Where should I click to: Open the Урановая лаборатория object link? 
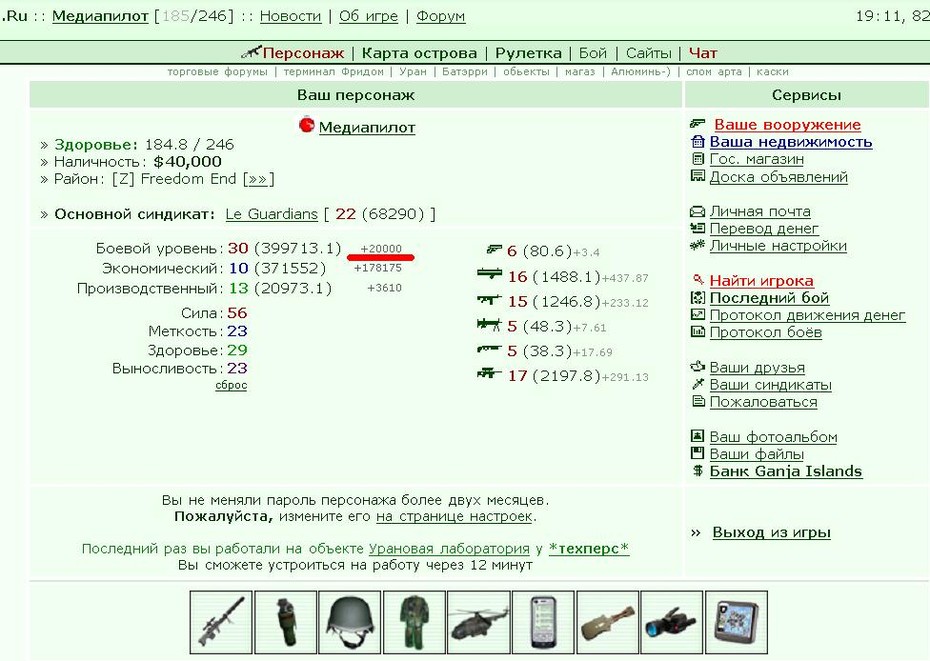pos(449,549)
